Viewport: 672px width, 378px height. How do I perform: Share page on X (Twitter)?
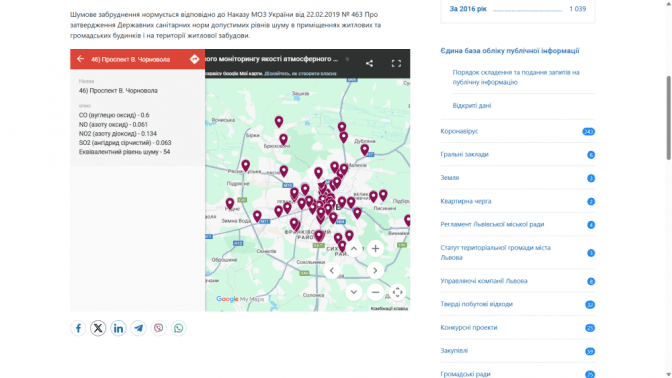98,328
